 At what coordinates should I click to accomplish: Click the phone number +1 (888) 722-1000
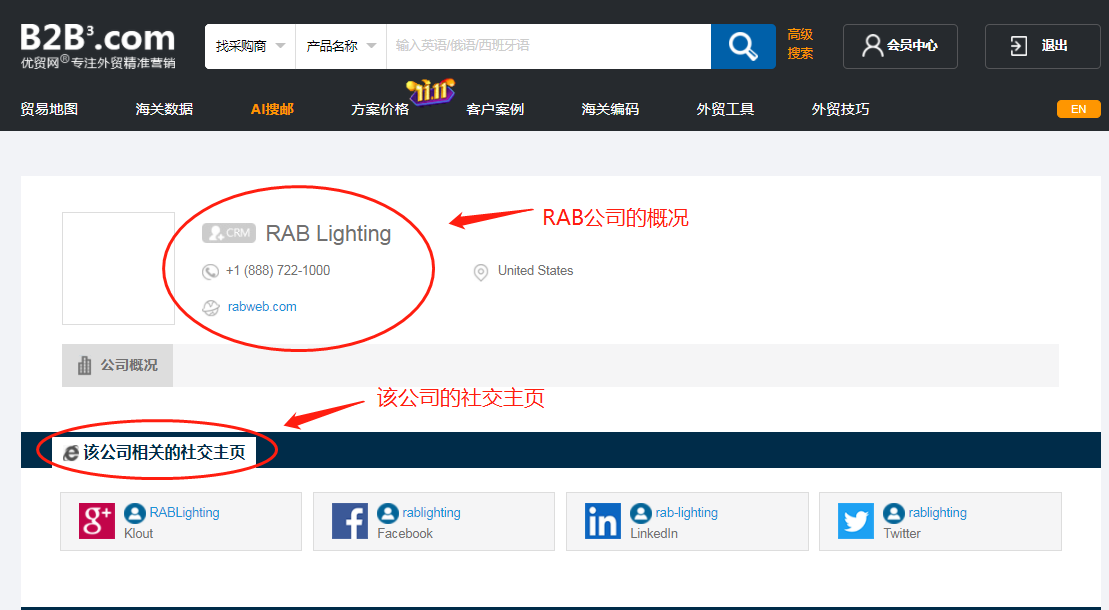[x=278, y=270]
